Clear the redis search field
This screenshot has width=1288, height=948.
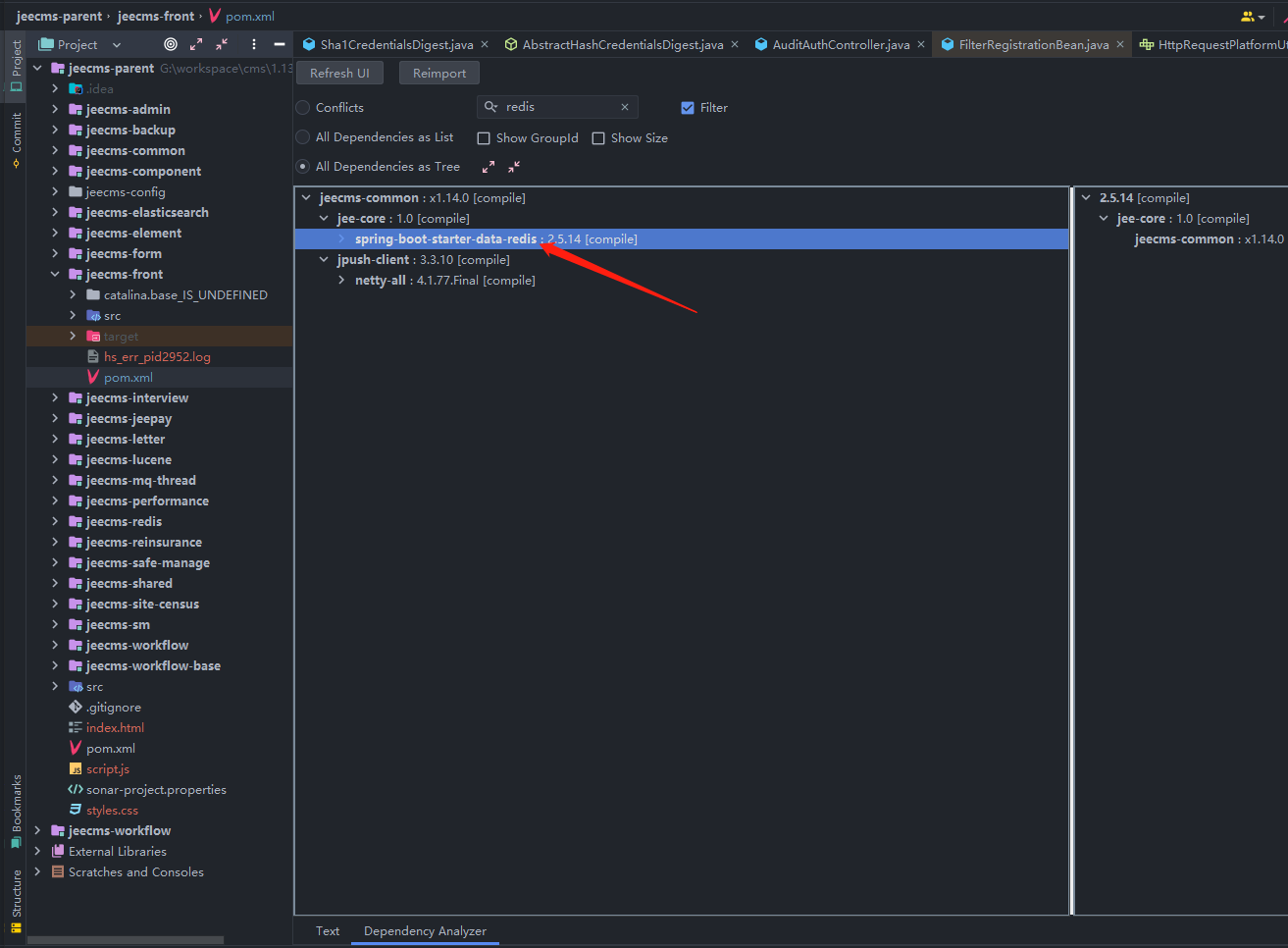click(x=625, y=107)
